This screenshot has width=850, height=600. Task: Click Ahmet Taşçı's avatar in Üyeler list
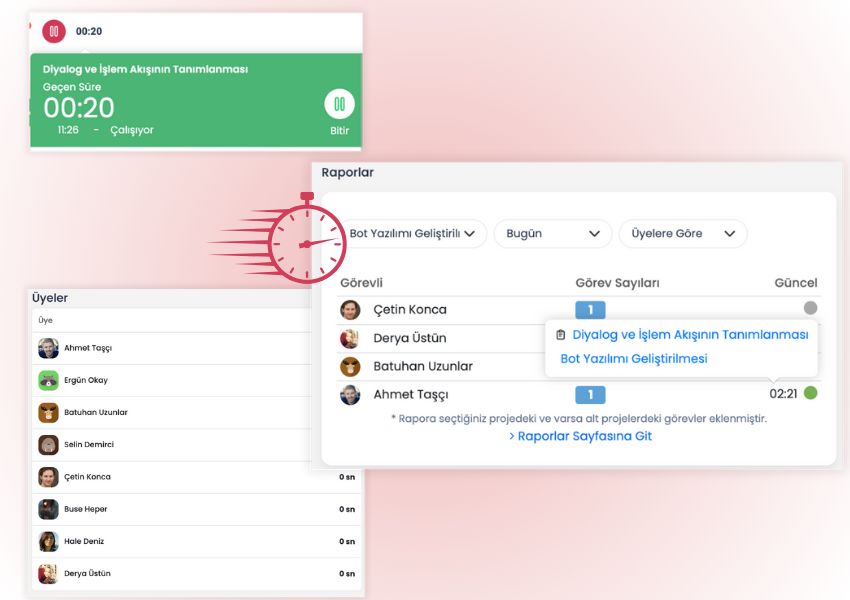click(x=48, y=348)
